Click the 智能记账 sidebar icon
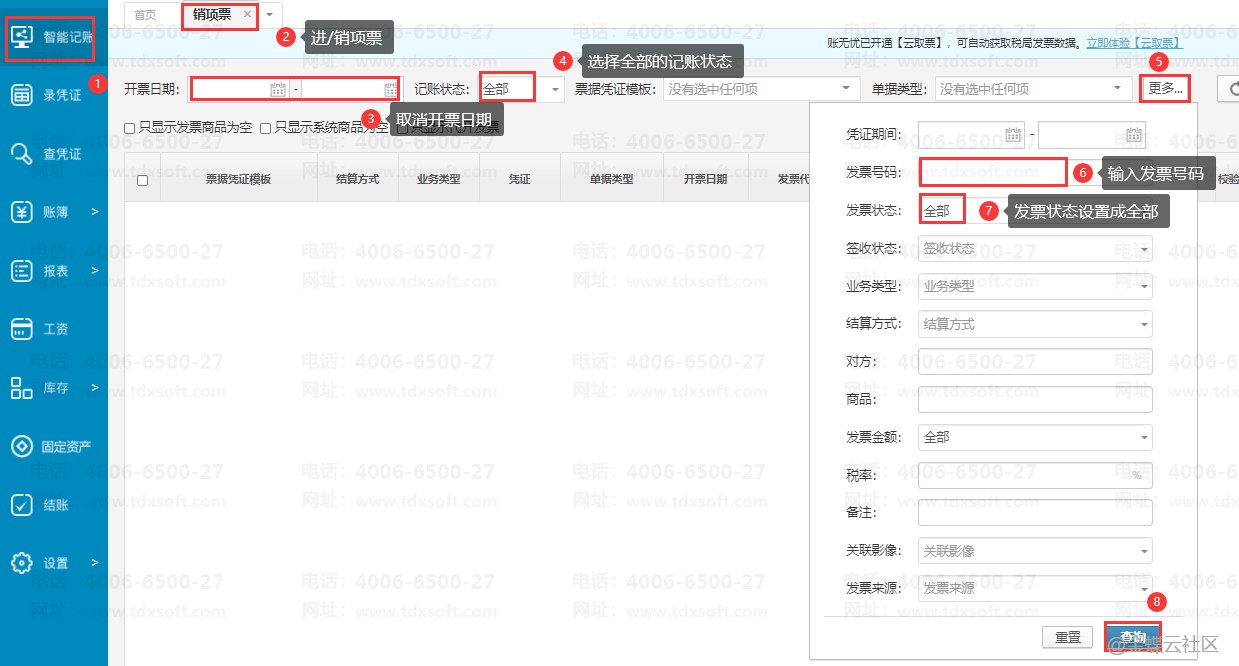 click(21, 37)
